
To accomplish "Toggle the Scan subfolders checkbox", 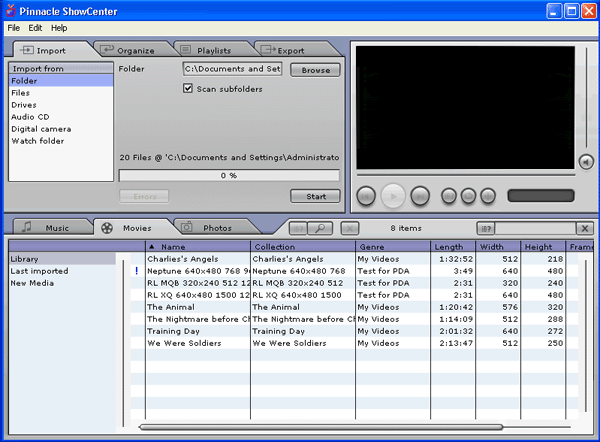I will tap(188, 88).
